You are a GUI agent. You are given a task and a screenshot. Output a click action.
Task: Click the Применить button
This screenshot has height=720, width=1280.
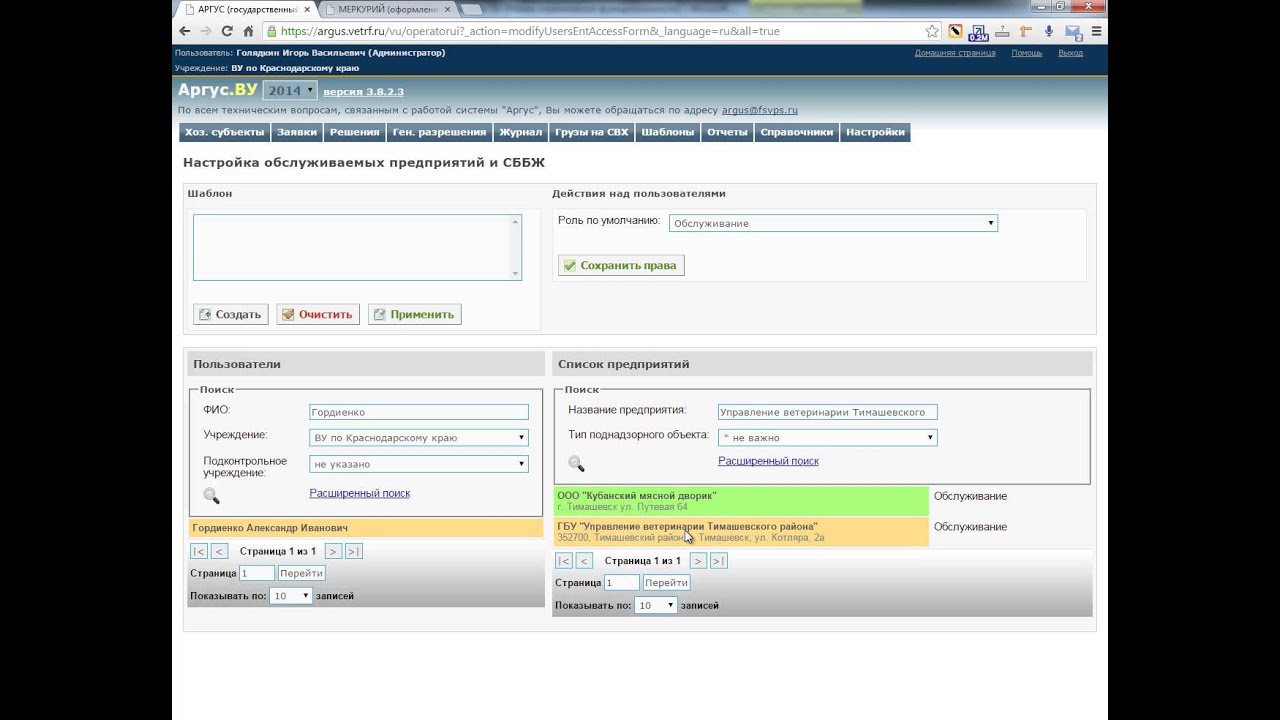(414, 314)
